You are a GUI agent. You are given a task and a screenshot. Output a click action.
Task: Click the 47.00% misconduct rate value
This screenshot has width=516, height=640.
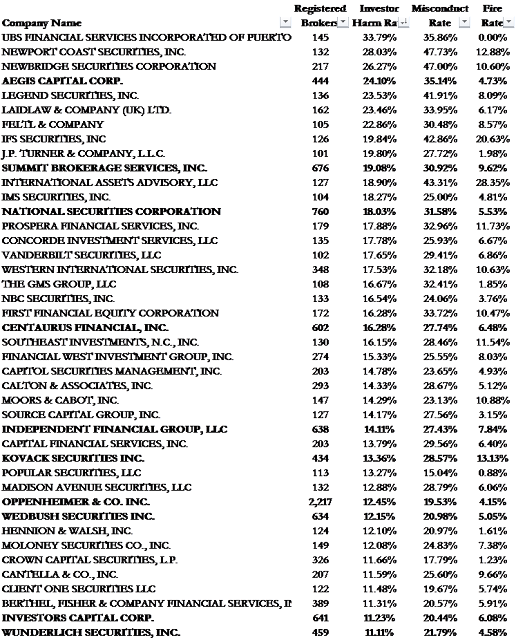440,67
